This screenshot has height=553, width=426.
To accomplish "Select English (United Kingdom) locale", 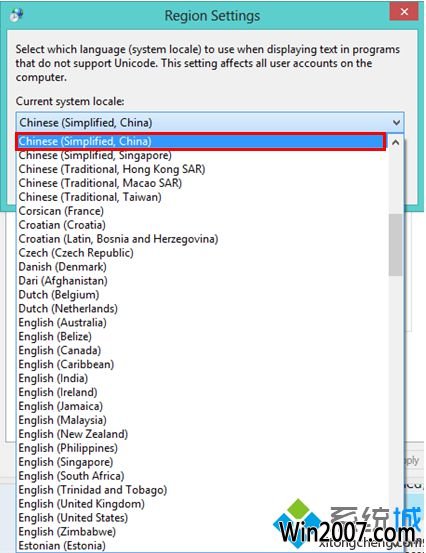I will [201, 504].
